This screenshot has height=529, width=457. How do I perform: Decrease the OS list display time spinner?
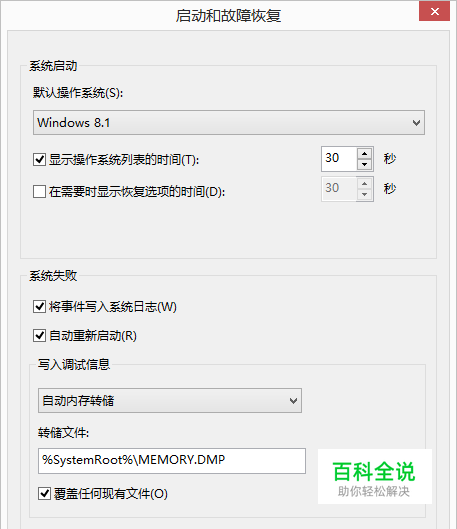(x=364, y=164)
